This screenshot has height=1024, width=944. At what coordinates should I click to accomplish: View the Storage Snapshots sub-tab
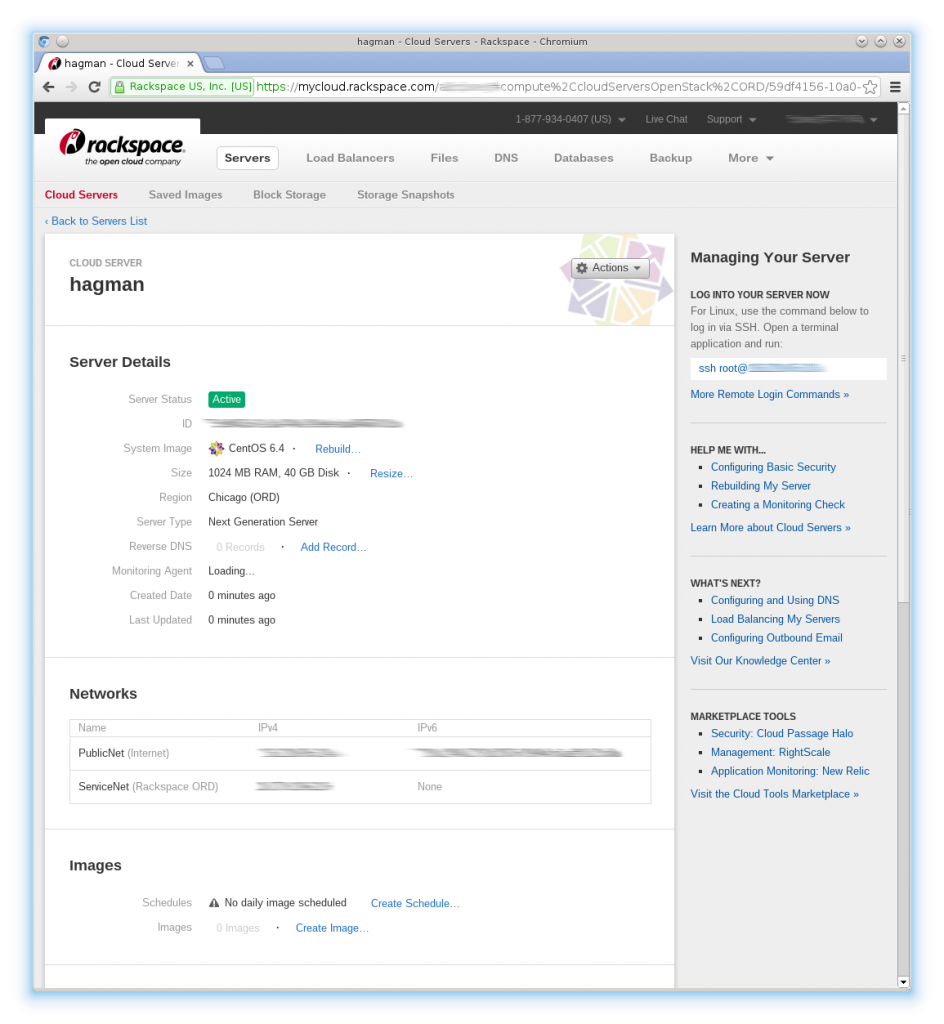tap(405, 195)
